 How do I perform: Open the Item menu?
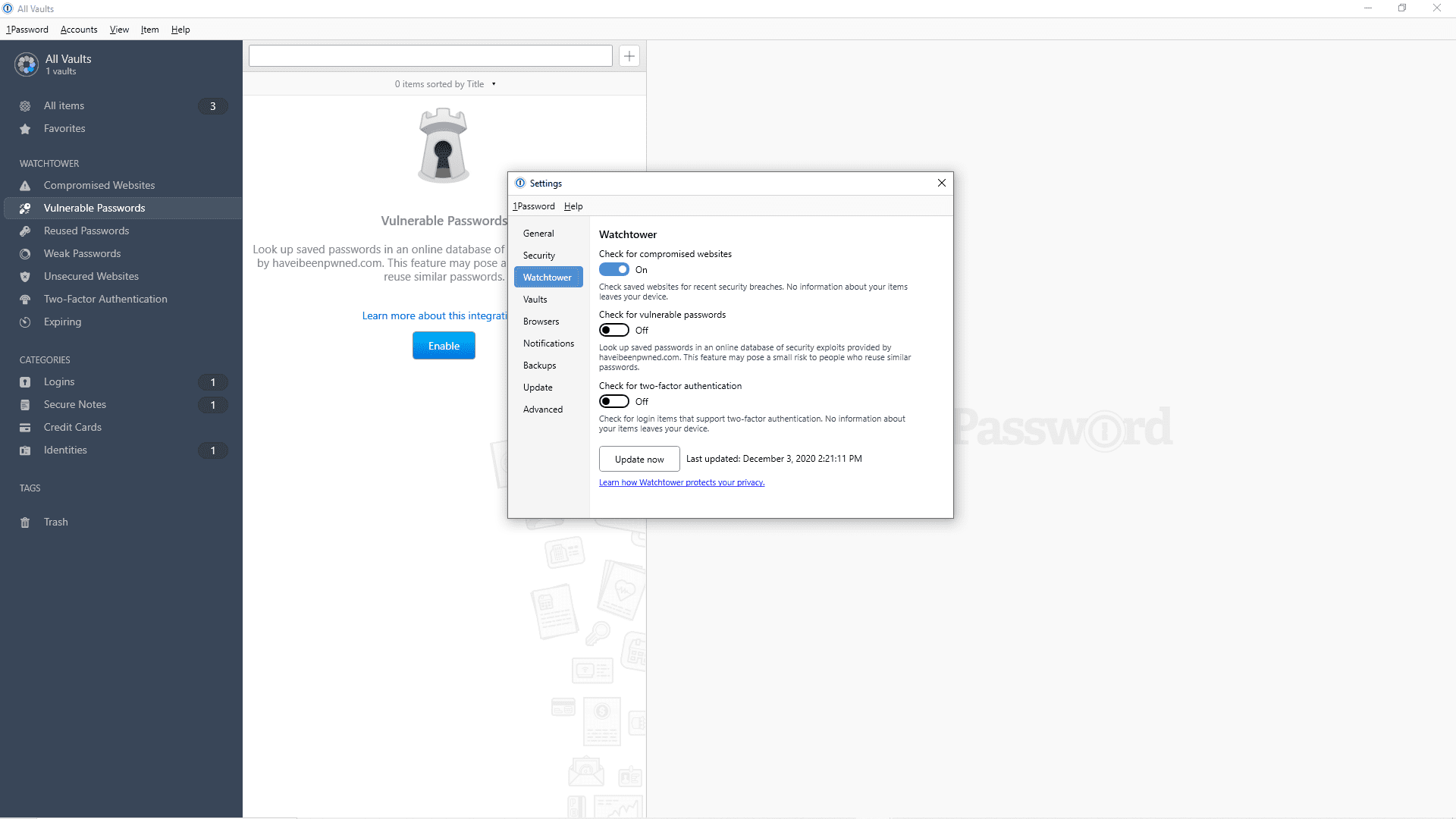[x=150, y=30]
